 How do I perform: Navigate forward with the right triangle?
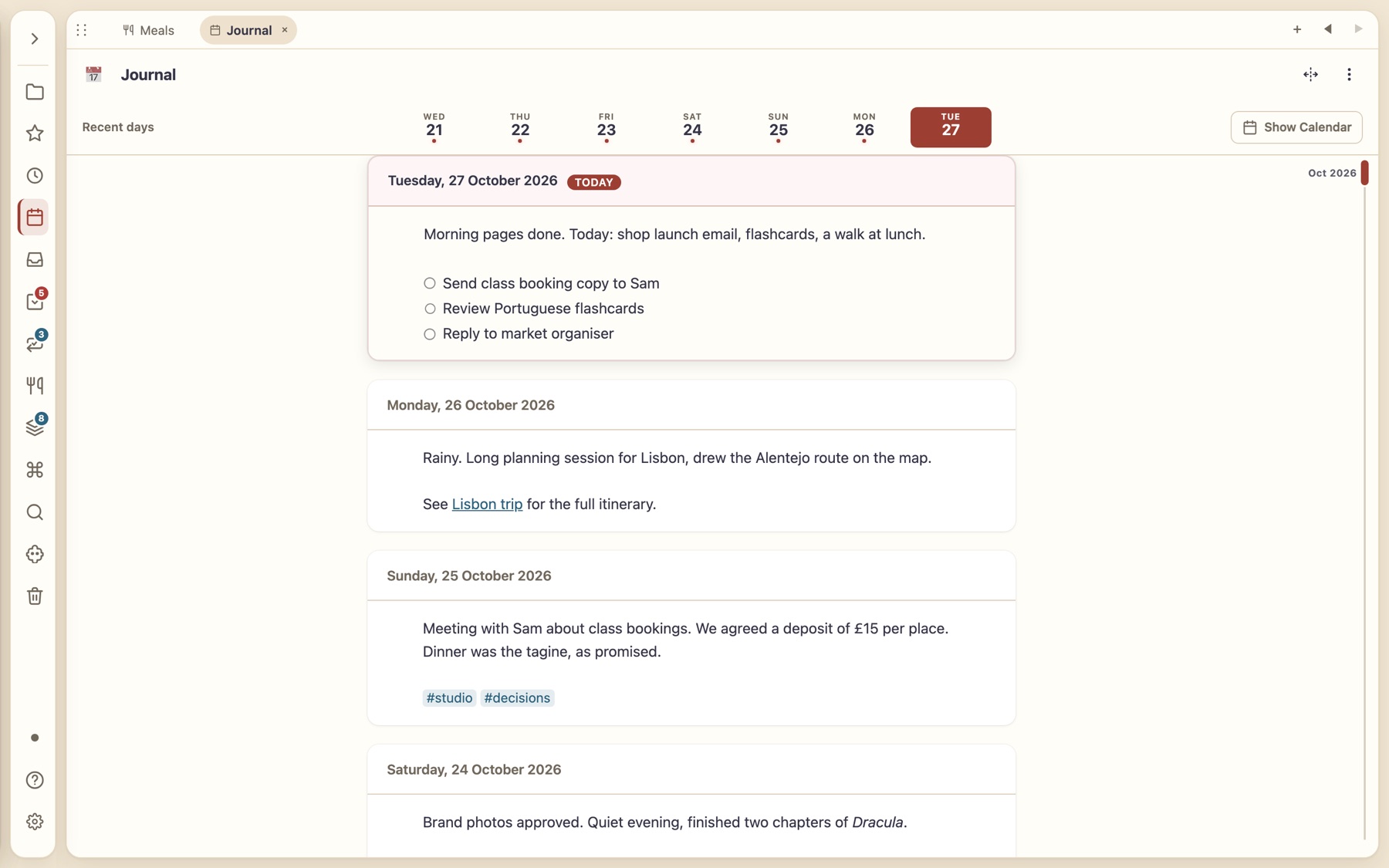tap(1358, 29)
